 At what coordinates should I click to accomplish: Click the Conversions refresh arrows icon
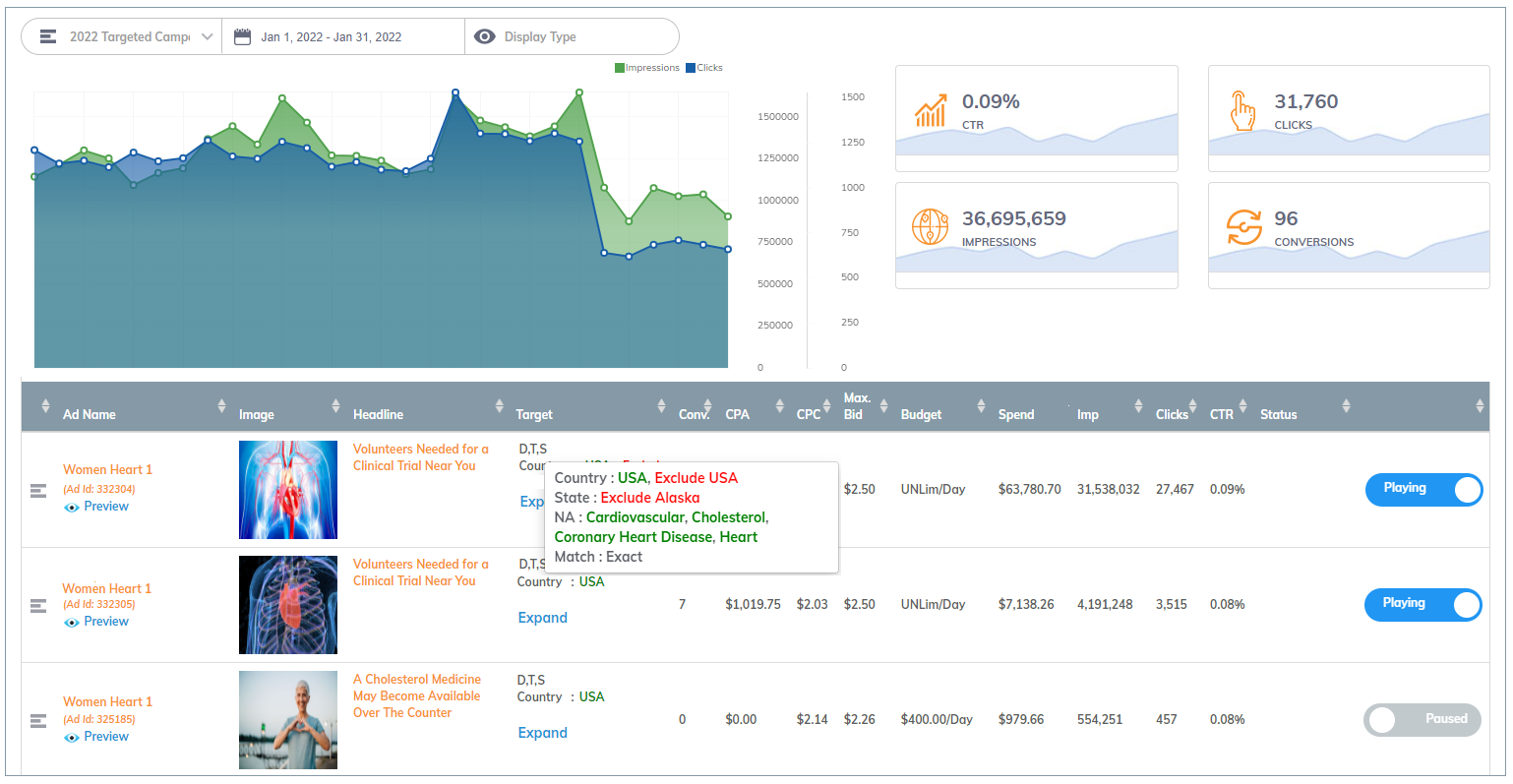1243,227
